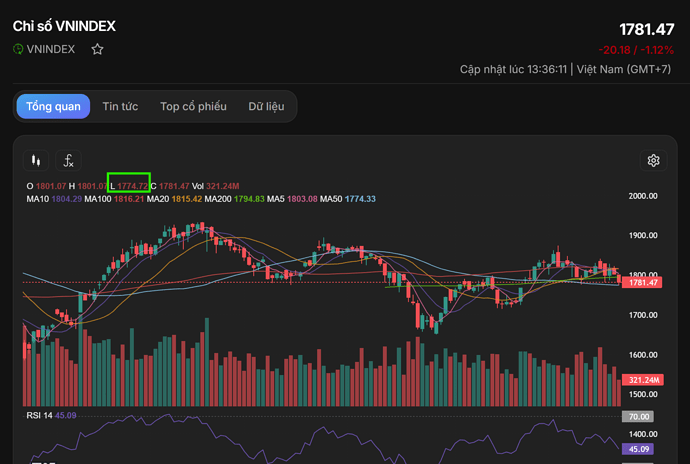Screen dimensions: 690x464
Task: Click the purple 45.09 RSI tag on axis
Action: point(638,449)
